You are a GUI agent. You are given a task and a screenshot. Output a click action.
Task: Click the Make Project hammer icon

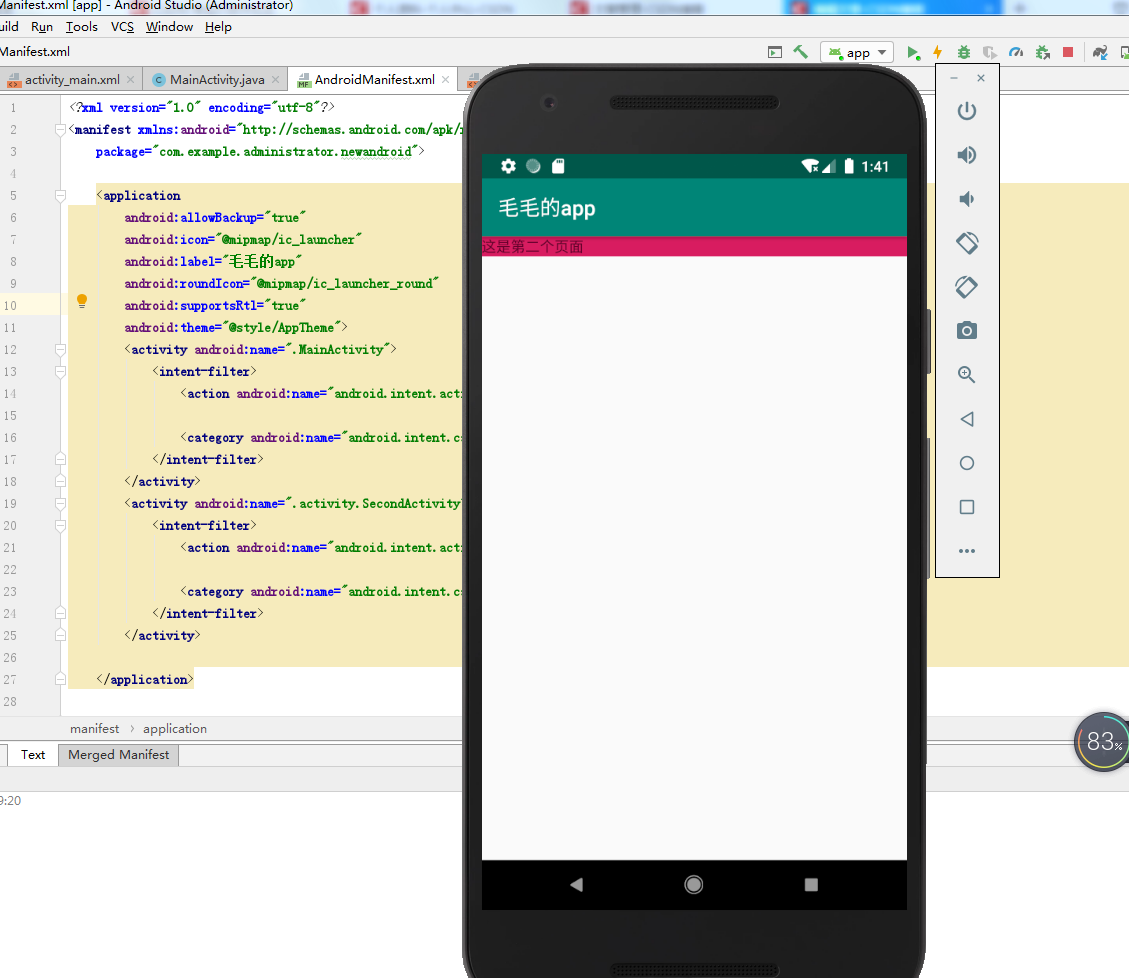coord(800,52)
